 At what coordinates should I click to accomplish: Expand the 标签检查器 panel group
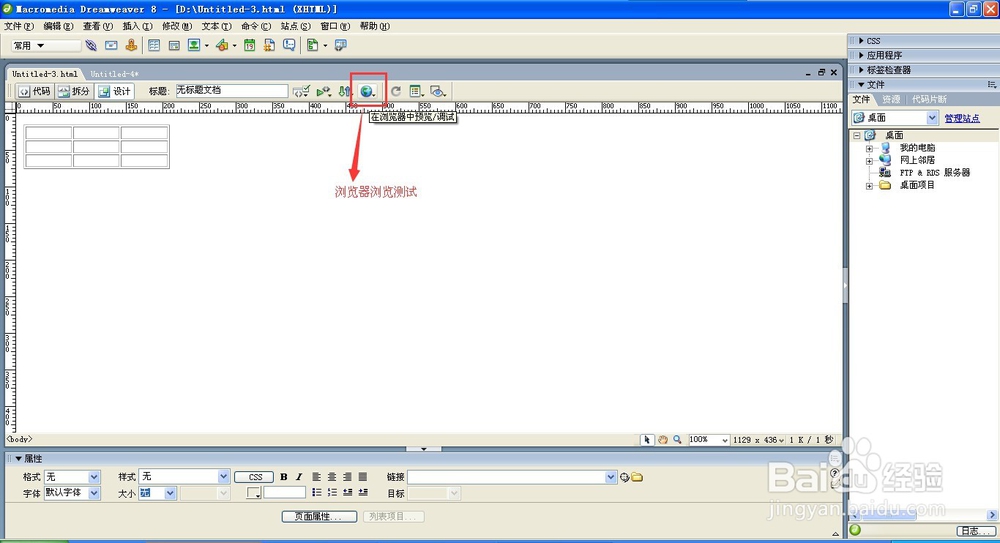(x=862, y=70)
